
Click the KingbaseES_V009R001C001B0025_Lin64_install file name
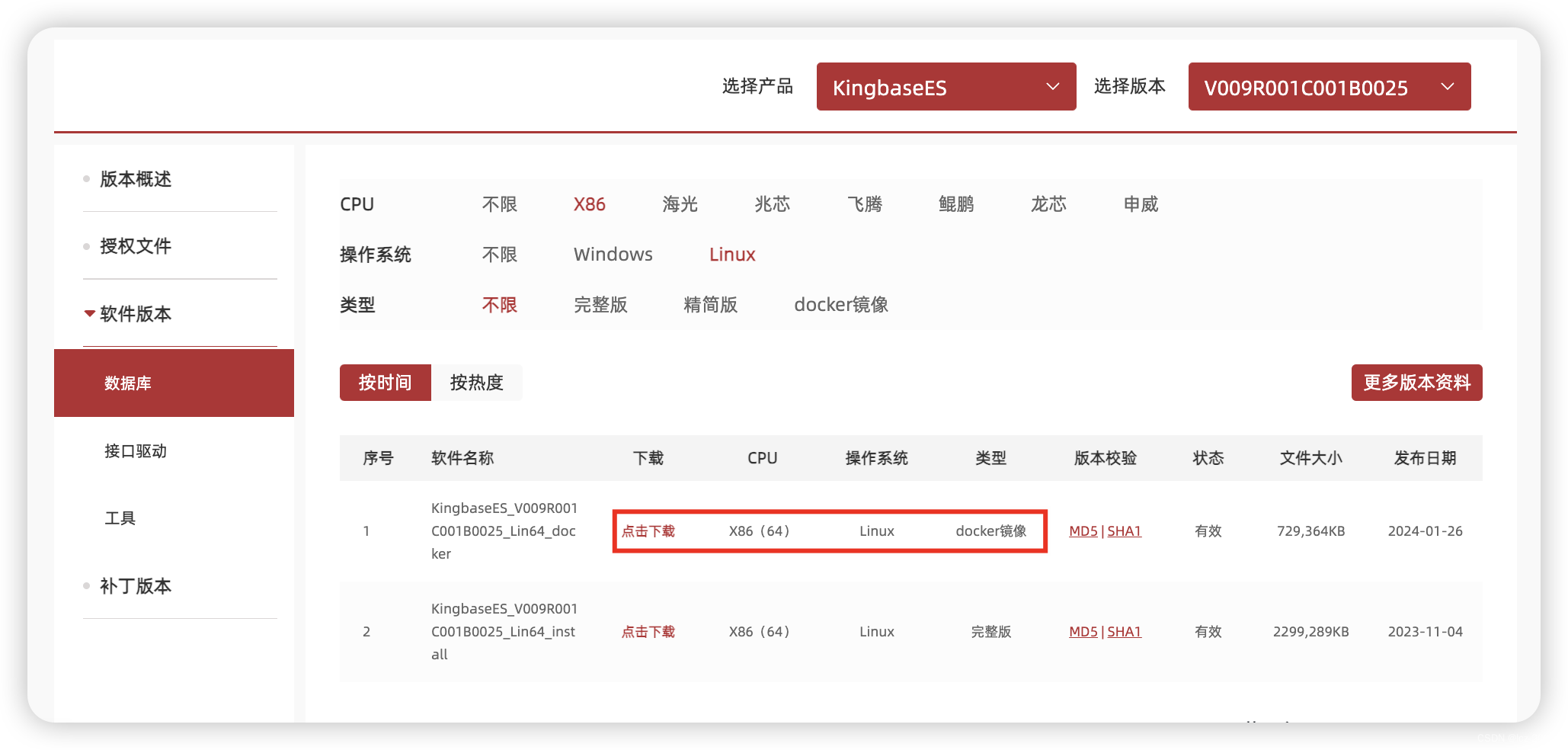(x=504, y=632)
